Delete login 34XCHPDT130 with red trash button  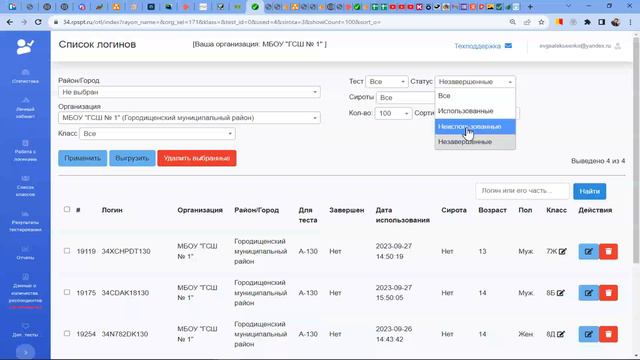click(x=608, y=251)
